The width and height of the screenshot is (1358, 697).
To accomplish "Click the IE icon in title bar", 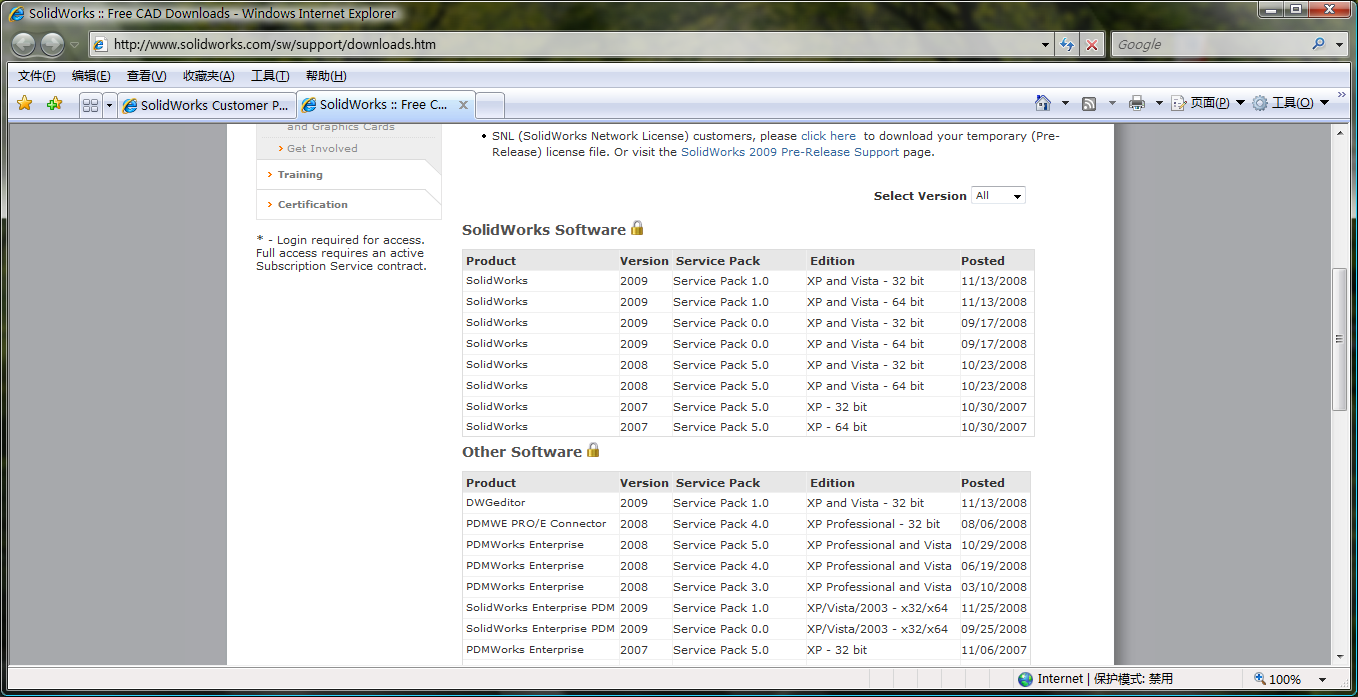I will click(17, 14).
